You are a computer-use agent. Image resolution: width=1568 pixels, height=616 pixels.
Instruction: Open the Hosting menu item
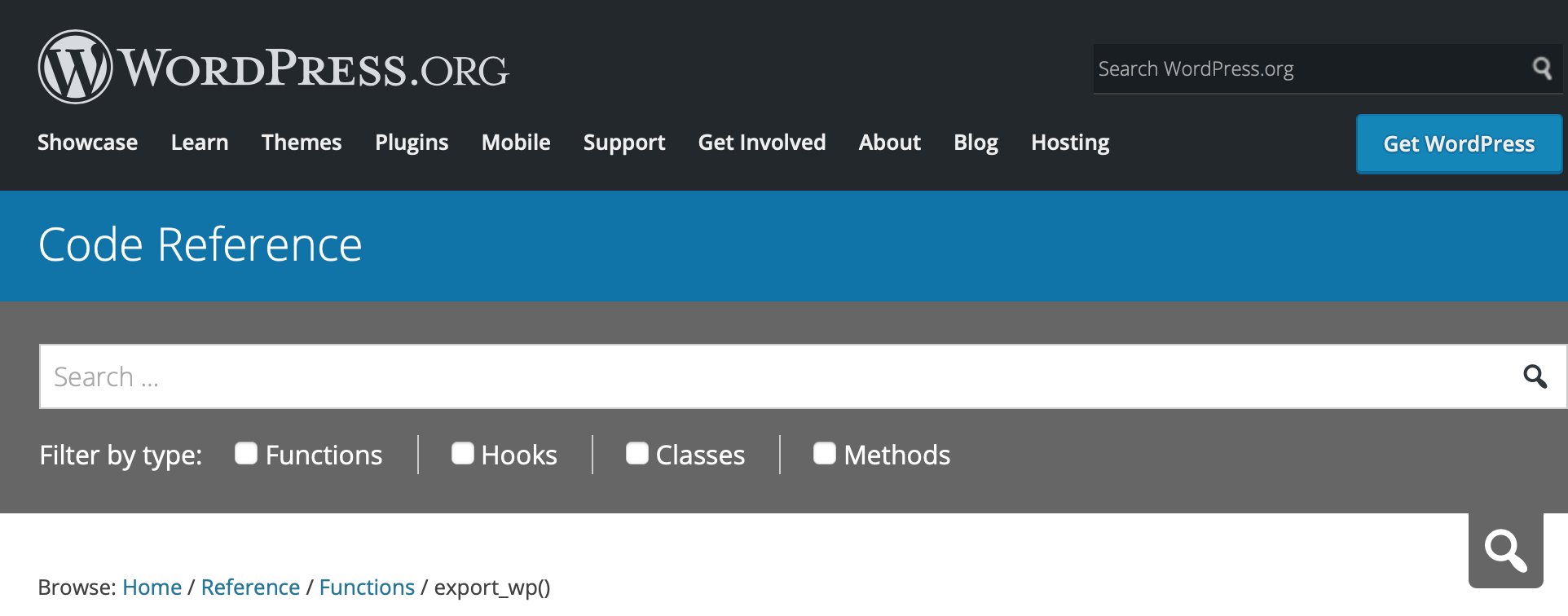point(1070,143)
